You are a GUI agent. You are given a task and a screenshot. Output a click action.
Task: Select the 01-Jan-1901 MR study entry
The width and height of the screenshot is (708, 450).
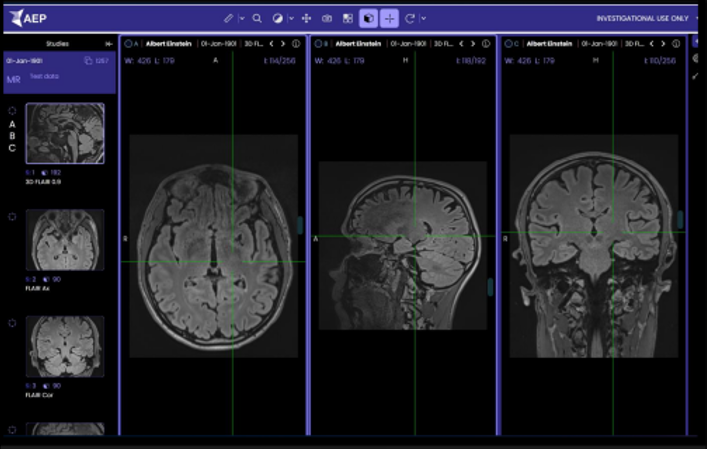[58, 73]
